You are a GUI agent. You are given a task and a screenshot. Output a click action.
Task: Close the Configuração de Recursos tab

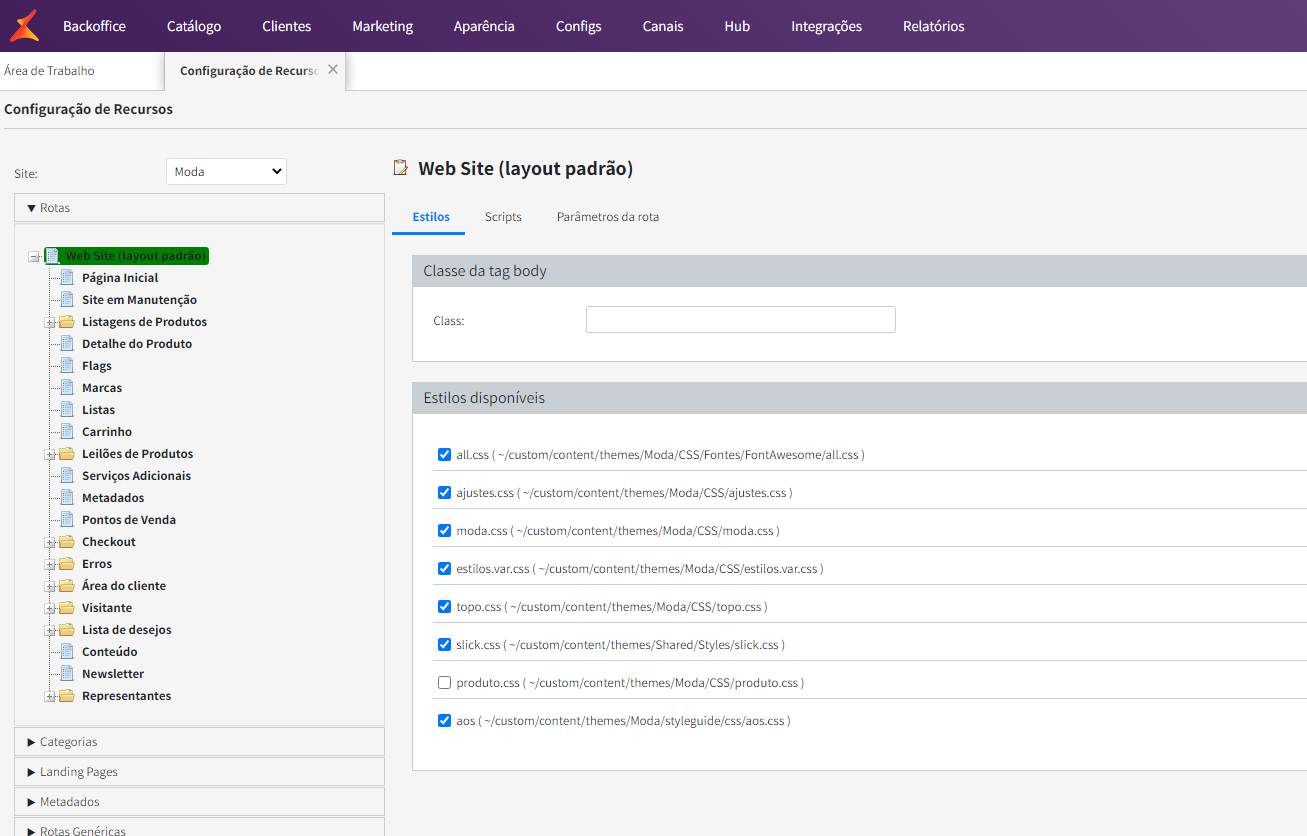click(x=333, y=69)
